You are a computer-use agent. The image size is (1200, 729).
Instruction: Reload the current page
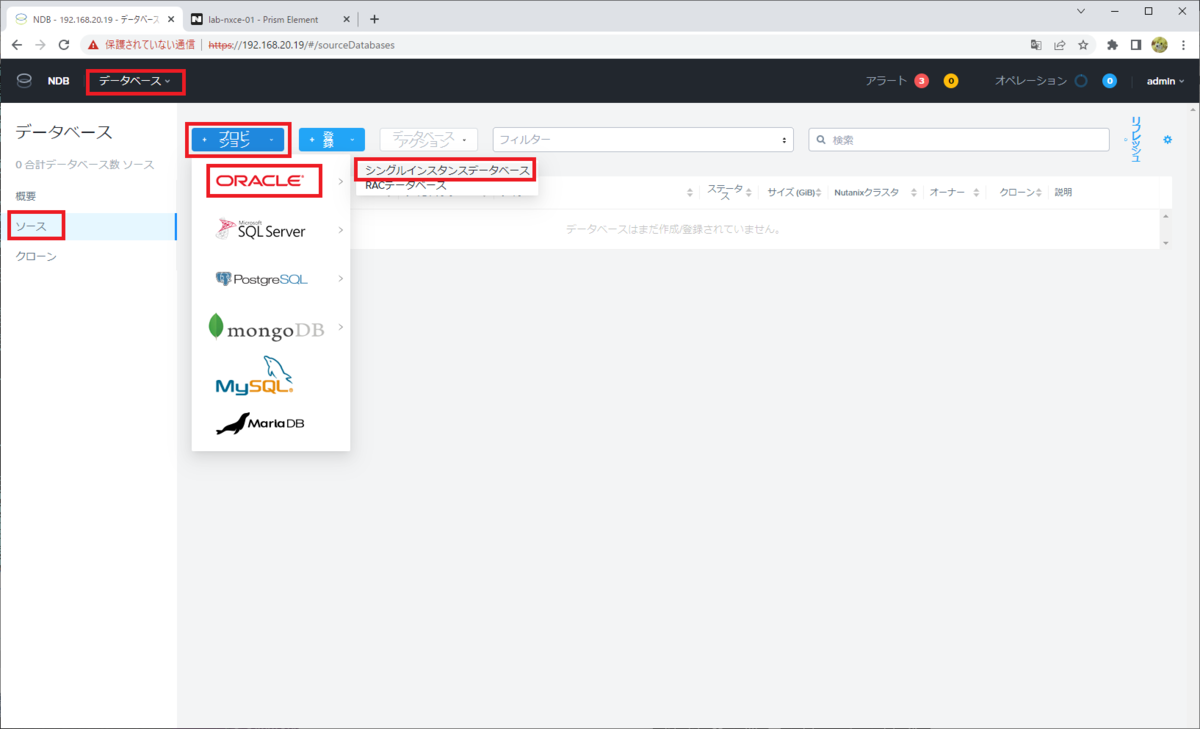pyautogui.click(x=64, y=45)
